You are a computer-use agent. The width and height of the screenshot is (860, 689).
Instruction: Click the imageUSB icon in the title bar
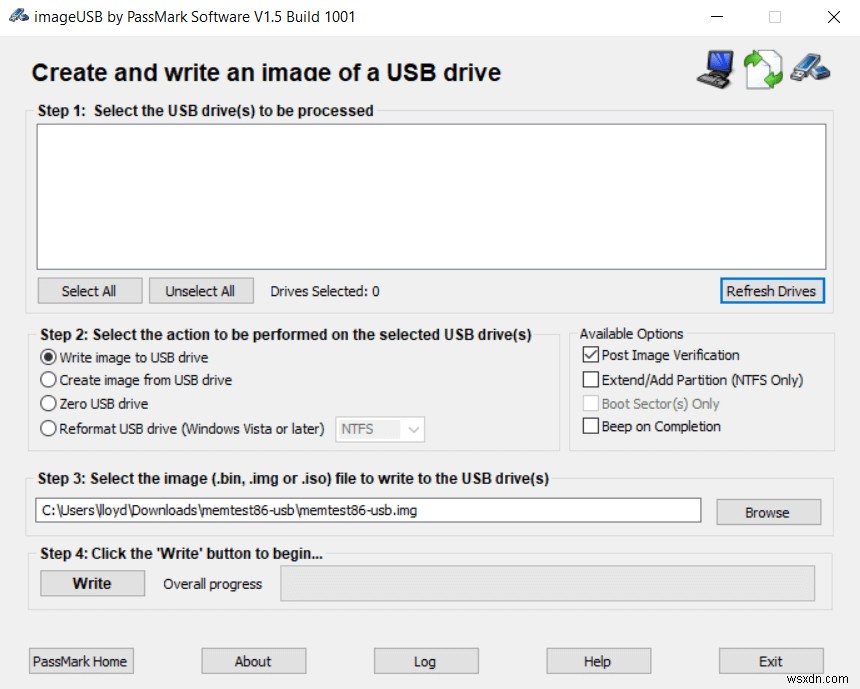pos(18,16)
